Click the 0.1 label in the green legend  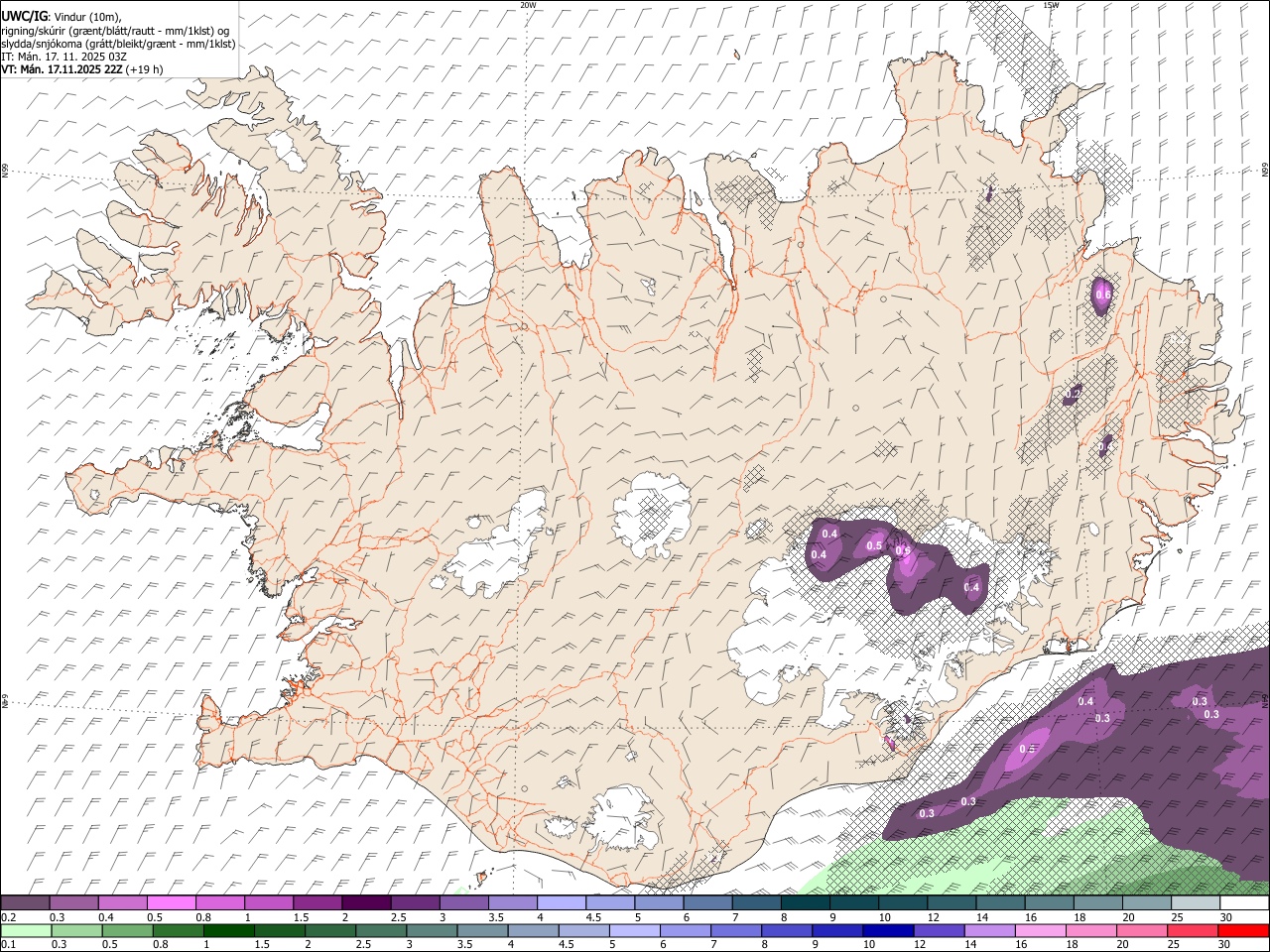(7, 945)
